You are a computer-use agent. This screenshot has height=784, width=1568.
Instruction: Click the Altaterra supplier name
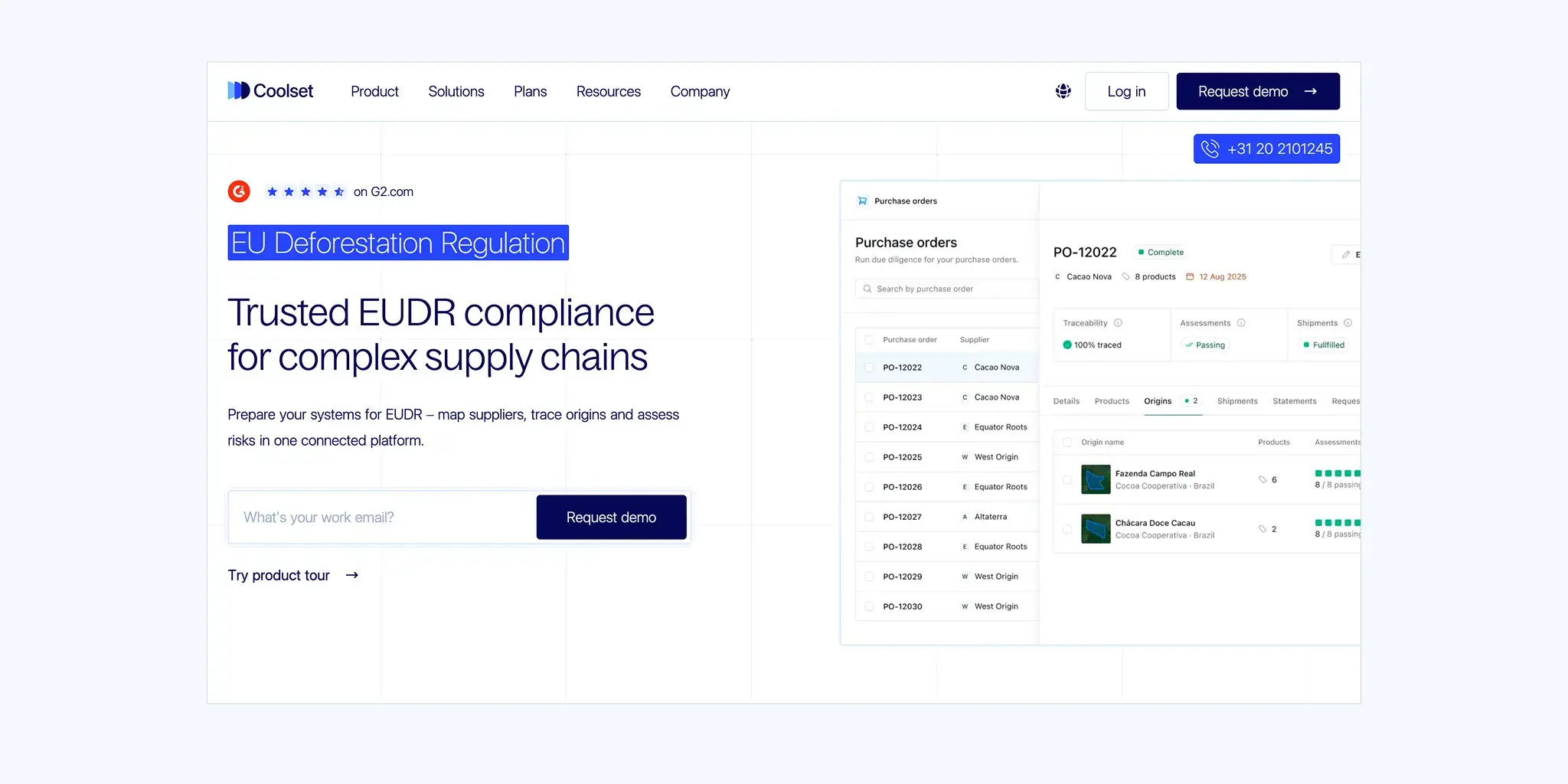[991, 517]
